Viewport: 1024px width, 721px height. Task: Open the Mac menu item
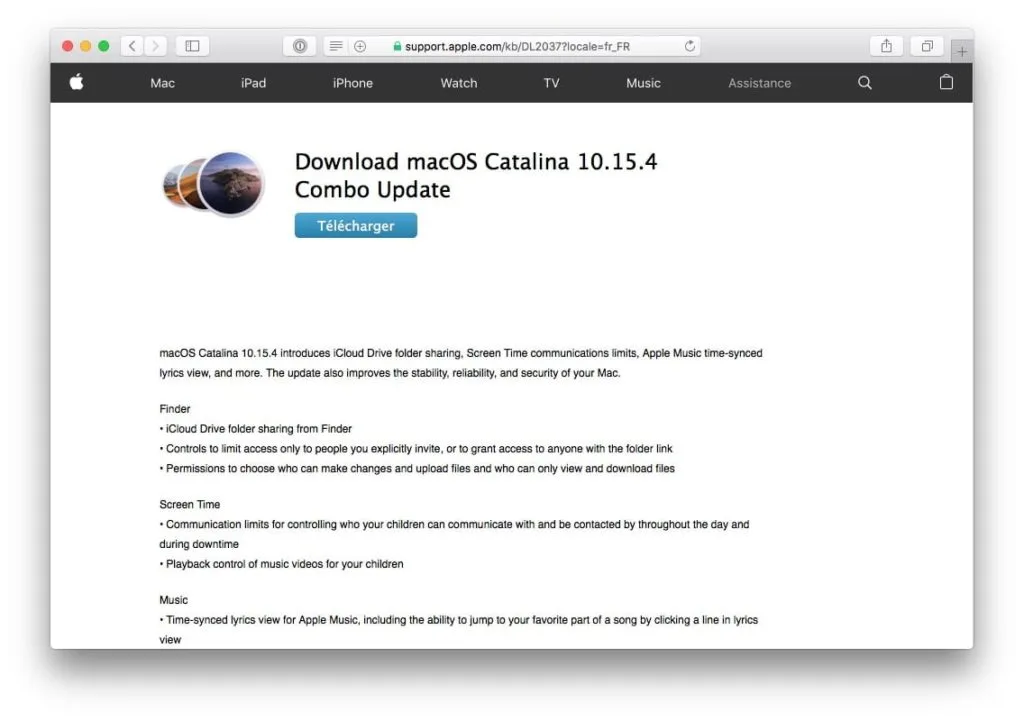(163, 83)
